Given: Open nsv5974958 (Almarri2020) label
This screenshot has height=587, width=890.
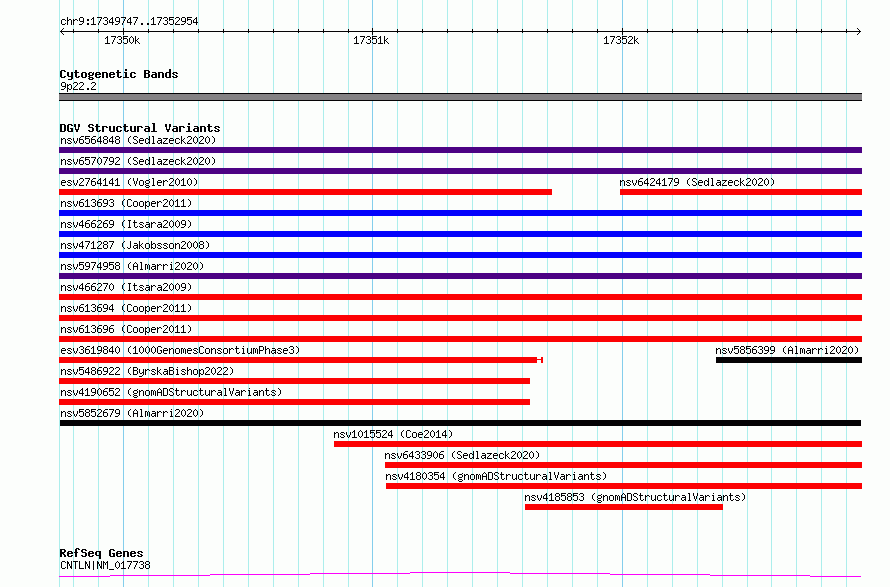Looking at the screenshot, I should click(x=132, y=266).
